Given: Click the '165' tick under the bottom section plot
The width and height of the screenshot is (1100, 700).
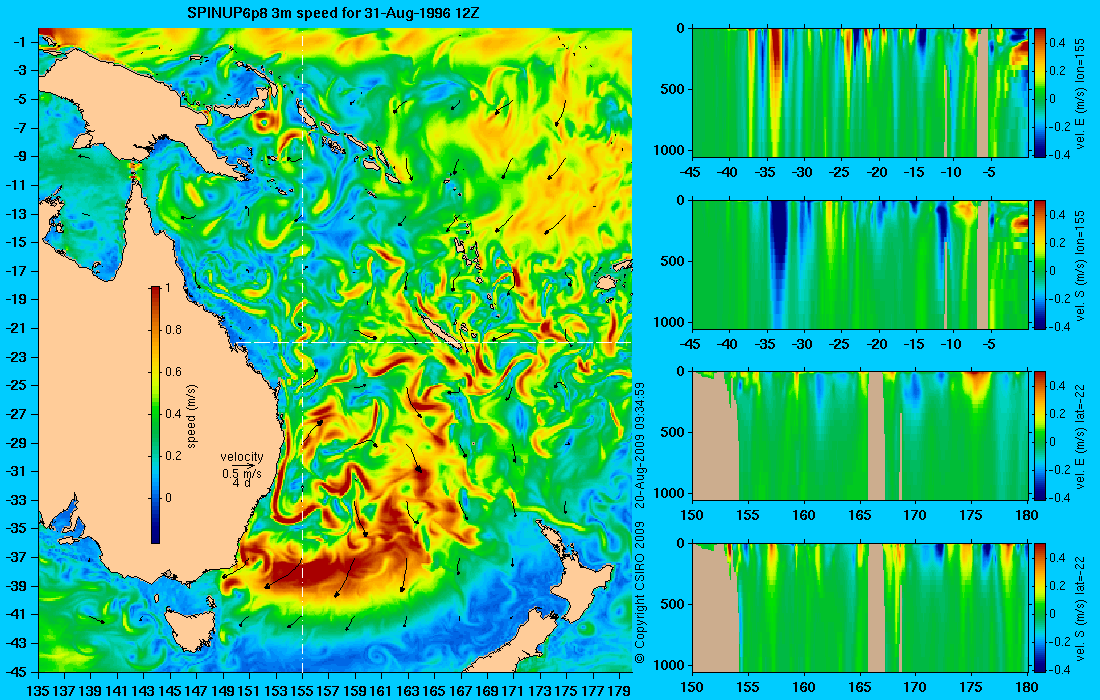Looking at the screenshot, I should pos(859,687).
